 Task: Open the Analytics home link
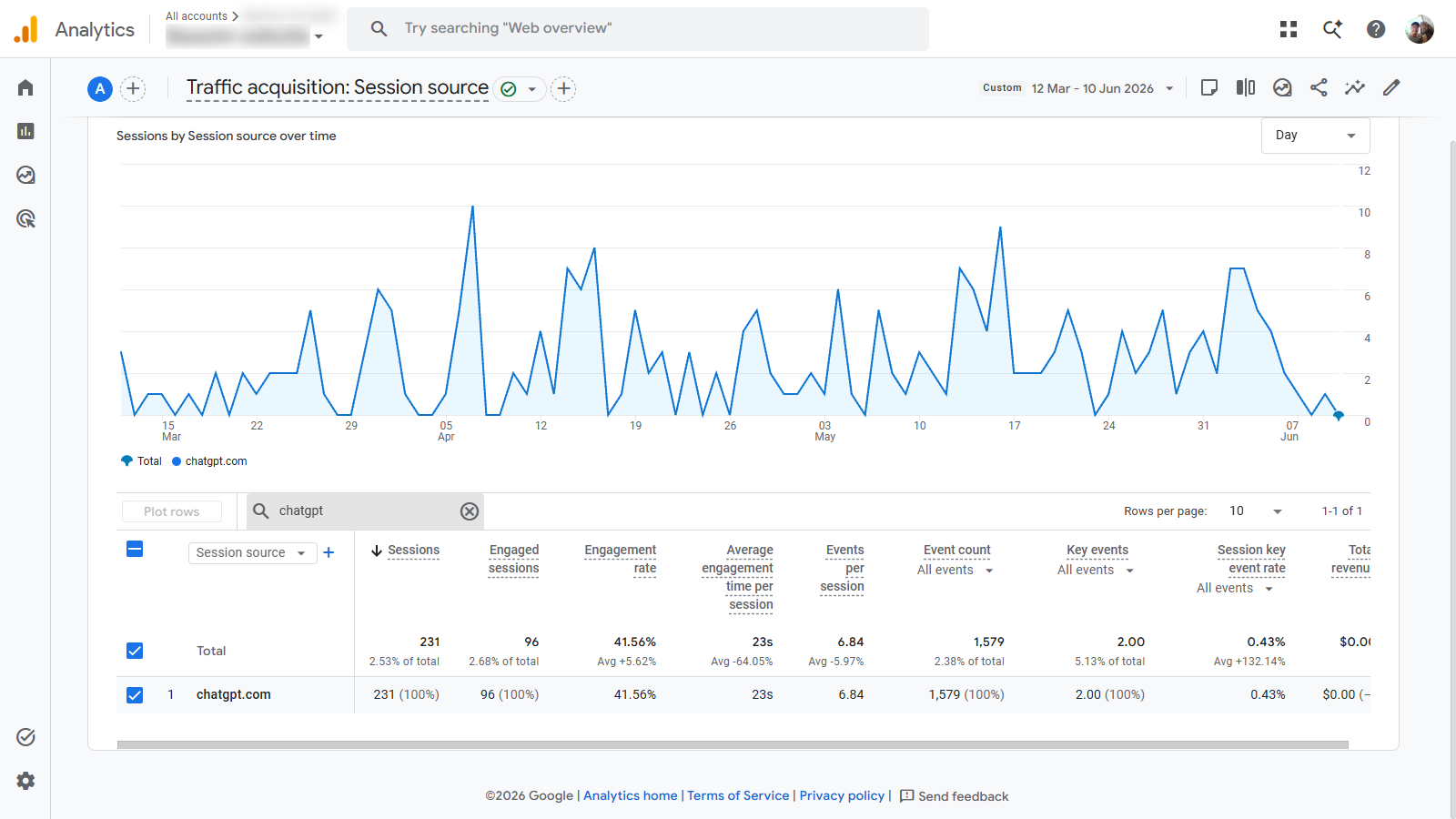coord(631,796)
